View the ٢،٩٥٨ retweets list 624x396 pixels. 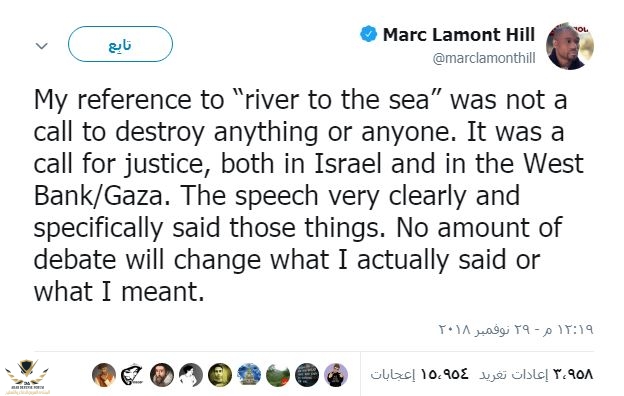point(536,374)
